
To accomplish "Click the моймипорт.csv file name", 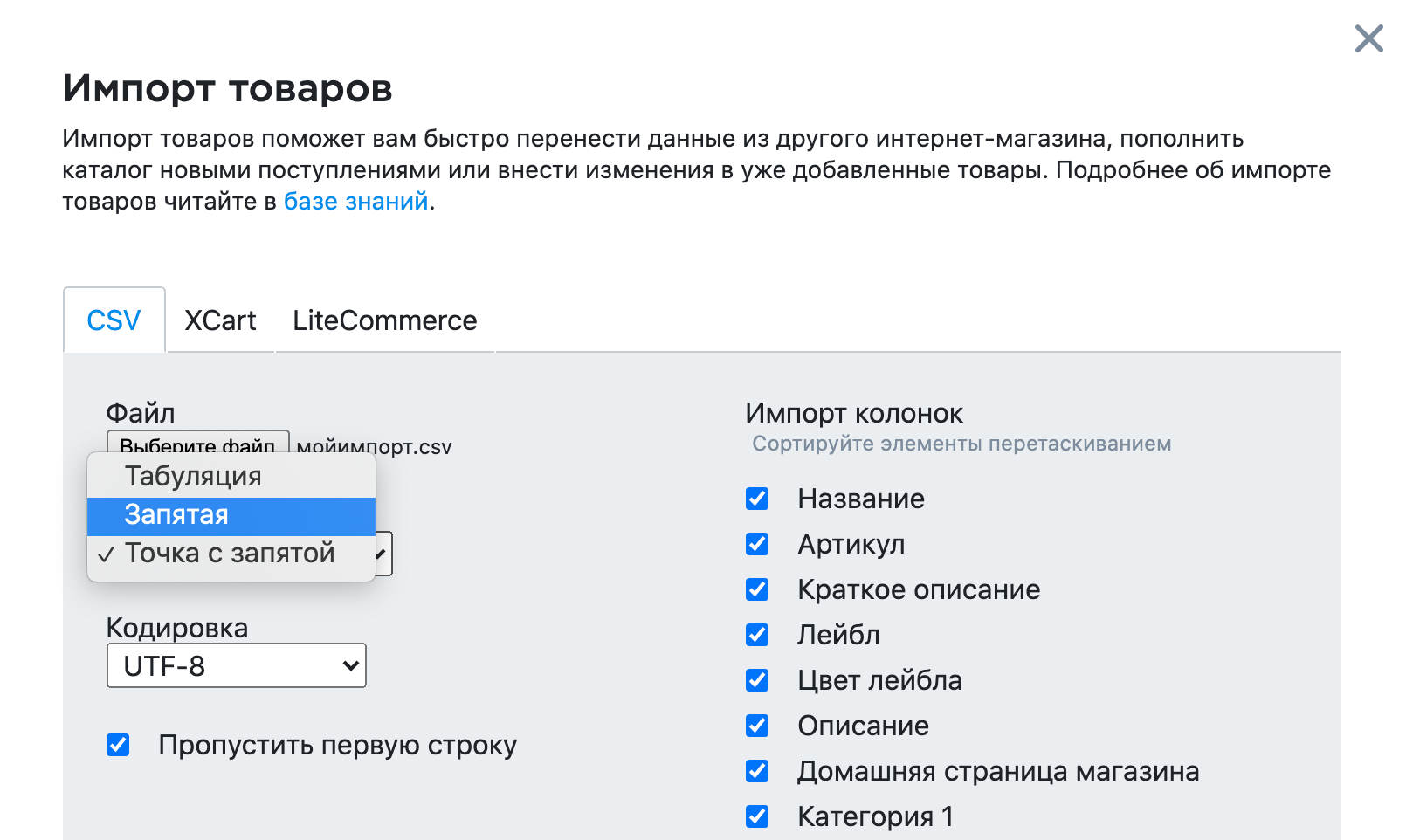I will [375, 446].
